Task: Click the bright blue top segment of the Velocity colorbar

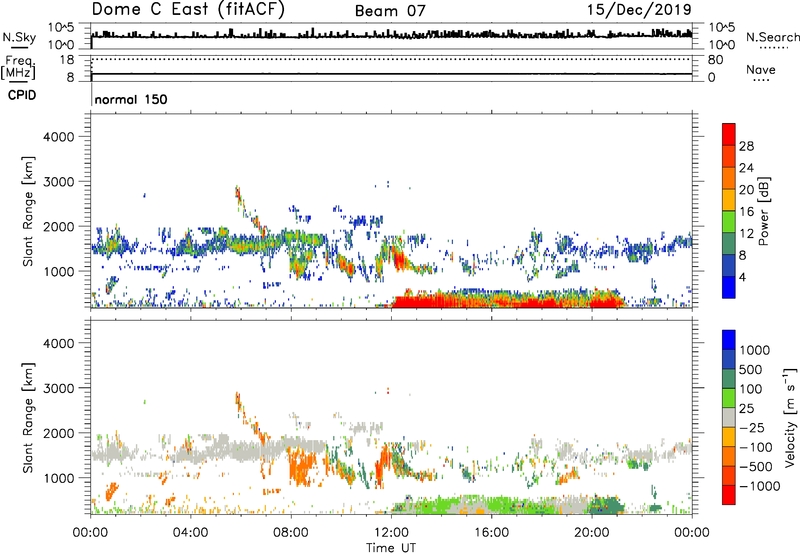Action: click(x=729, y=340)
